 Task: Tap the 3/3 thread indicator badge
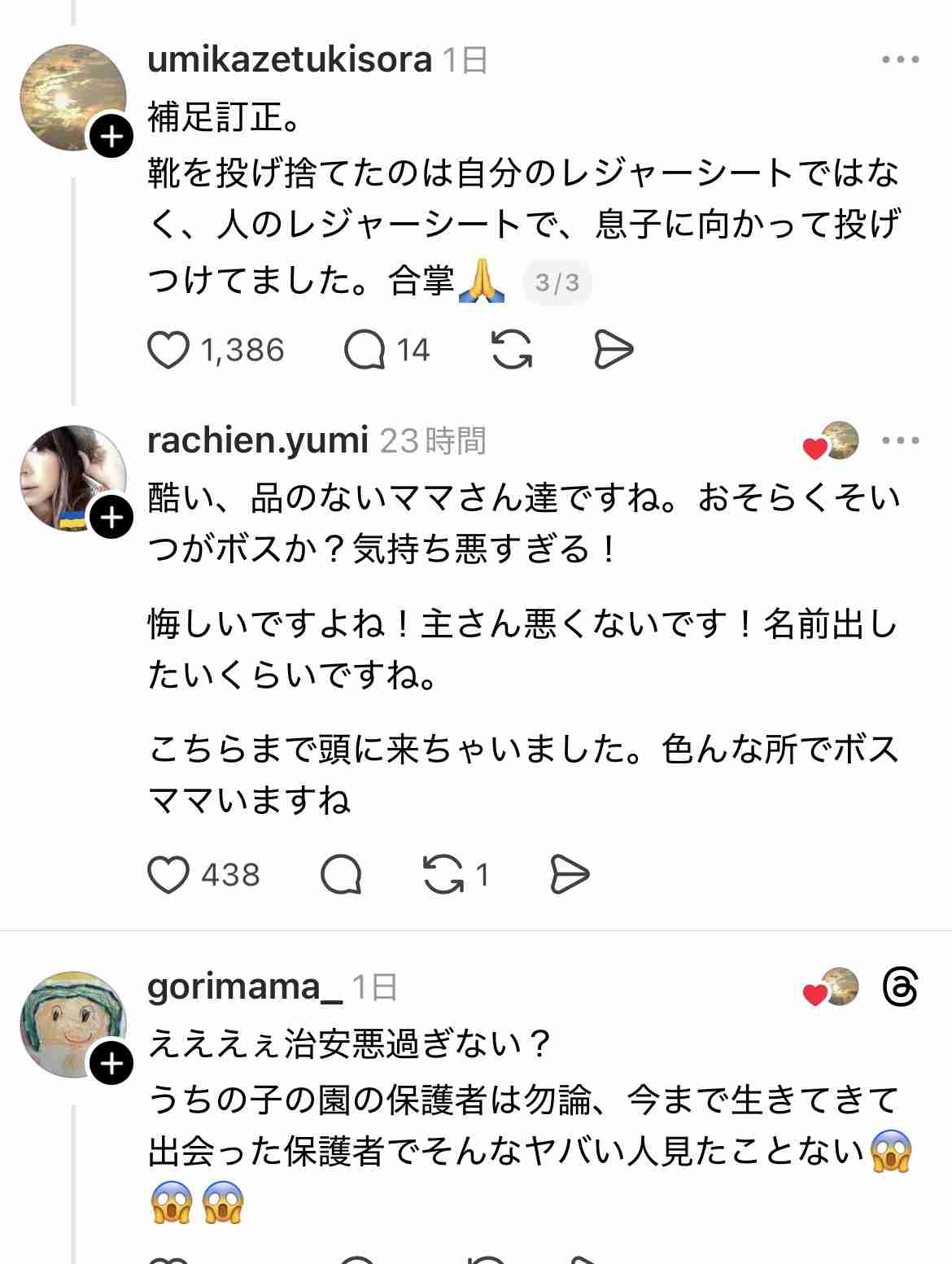coord(557,282)
